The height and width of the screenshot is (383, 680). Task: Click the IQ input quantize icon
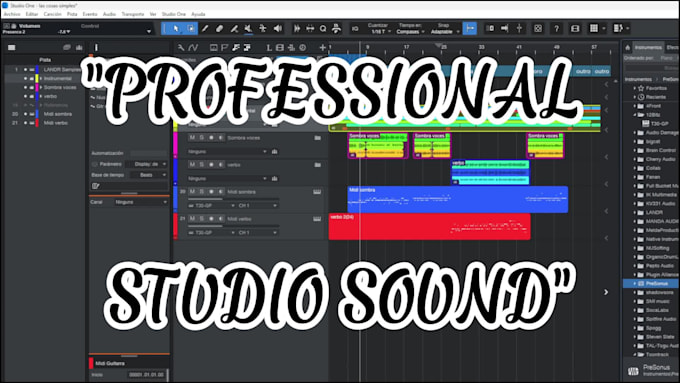[x=355, y=29]
